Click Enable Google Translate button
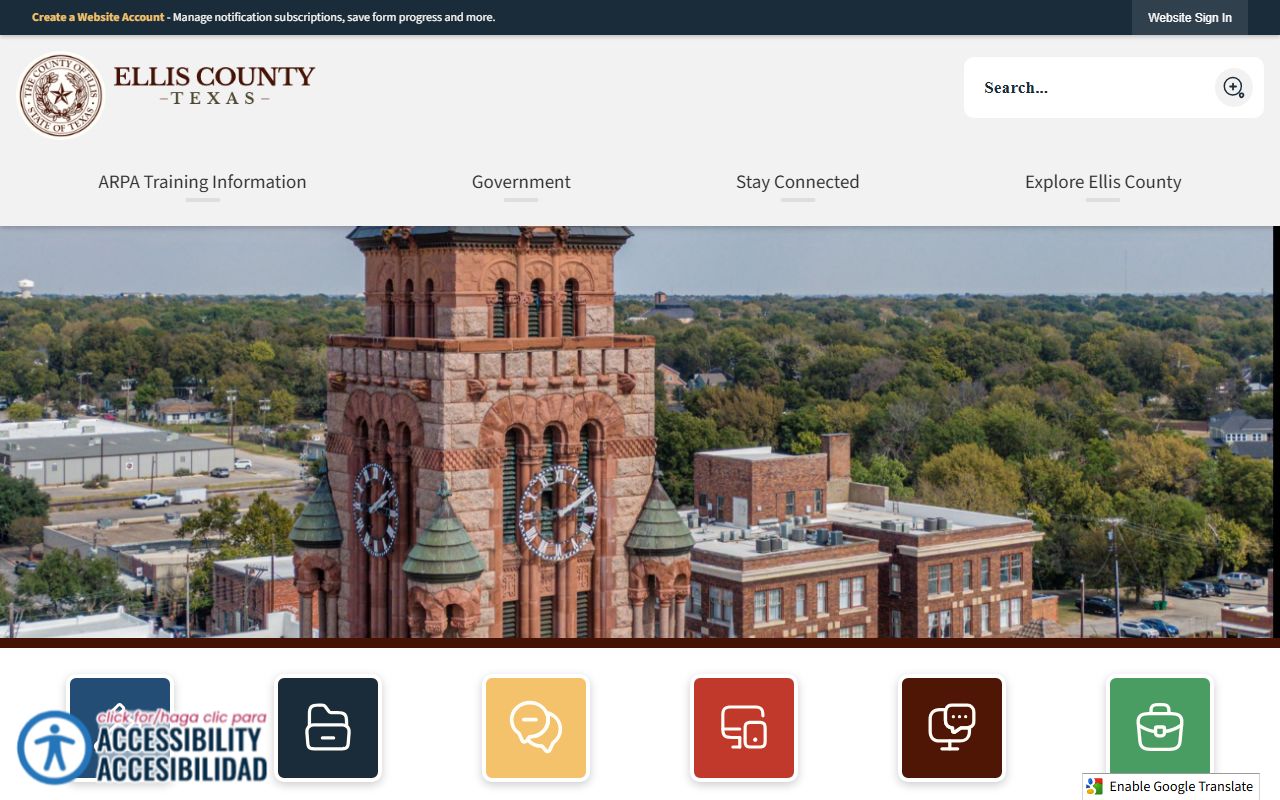 tap(1180, 786)
